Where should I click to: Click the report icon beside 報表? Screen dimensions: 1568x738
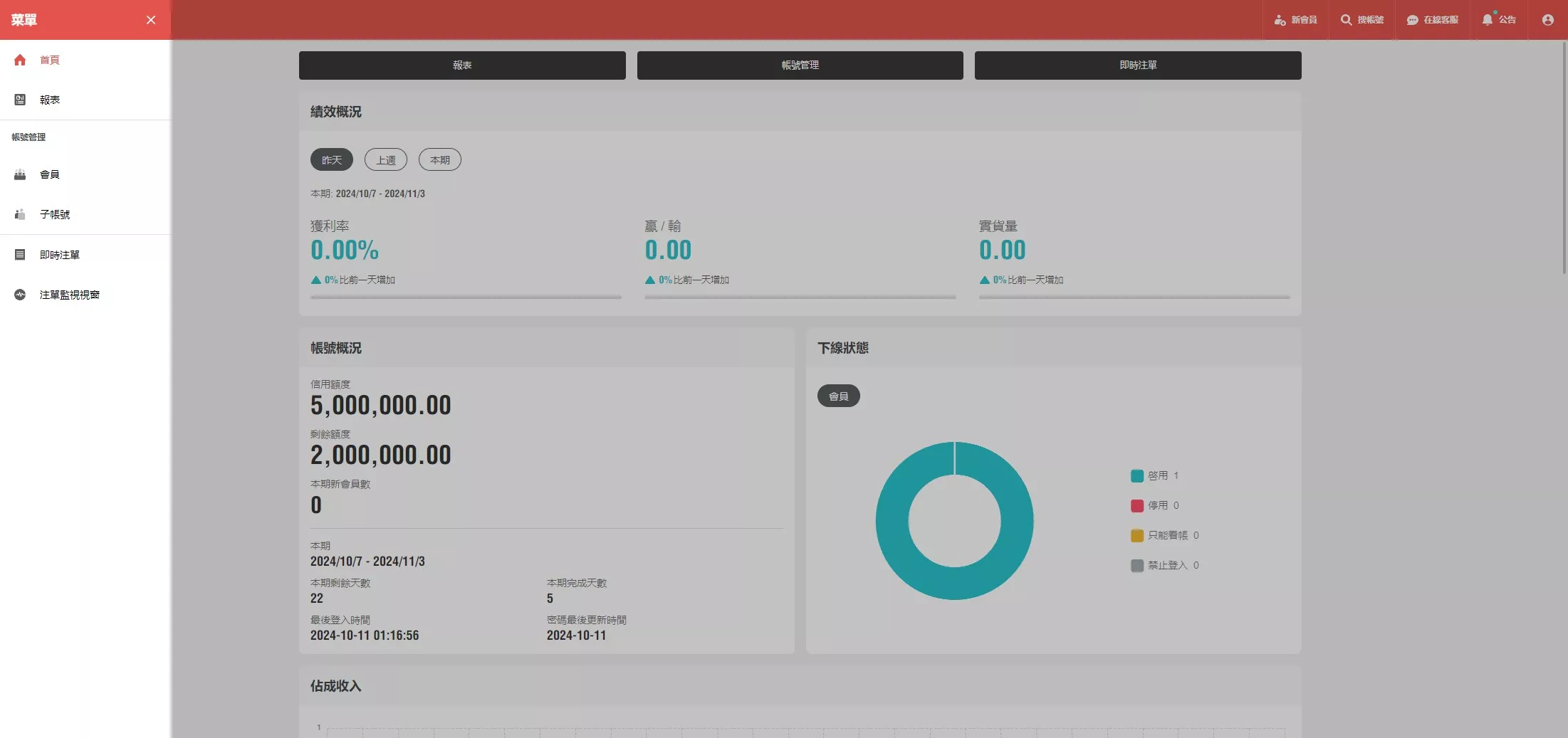[20, 100]
